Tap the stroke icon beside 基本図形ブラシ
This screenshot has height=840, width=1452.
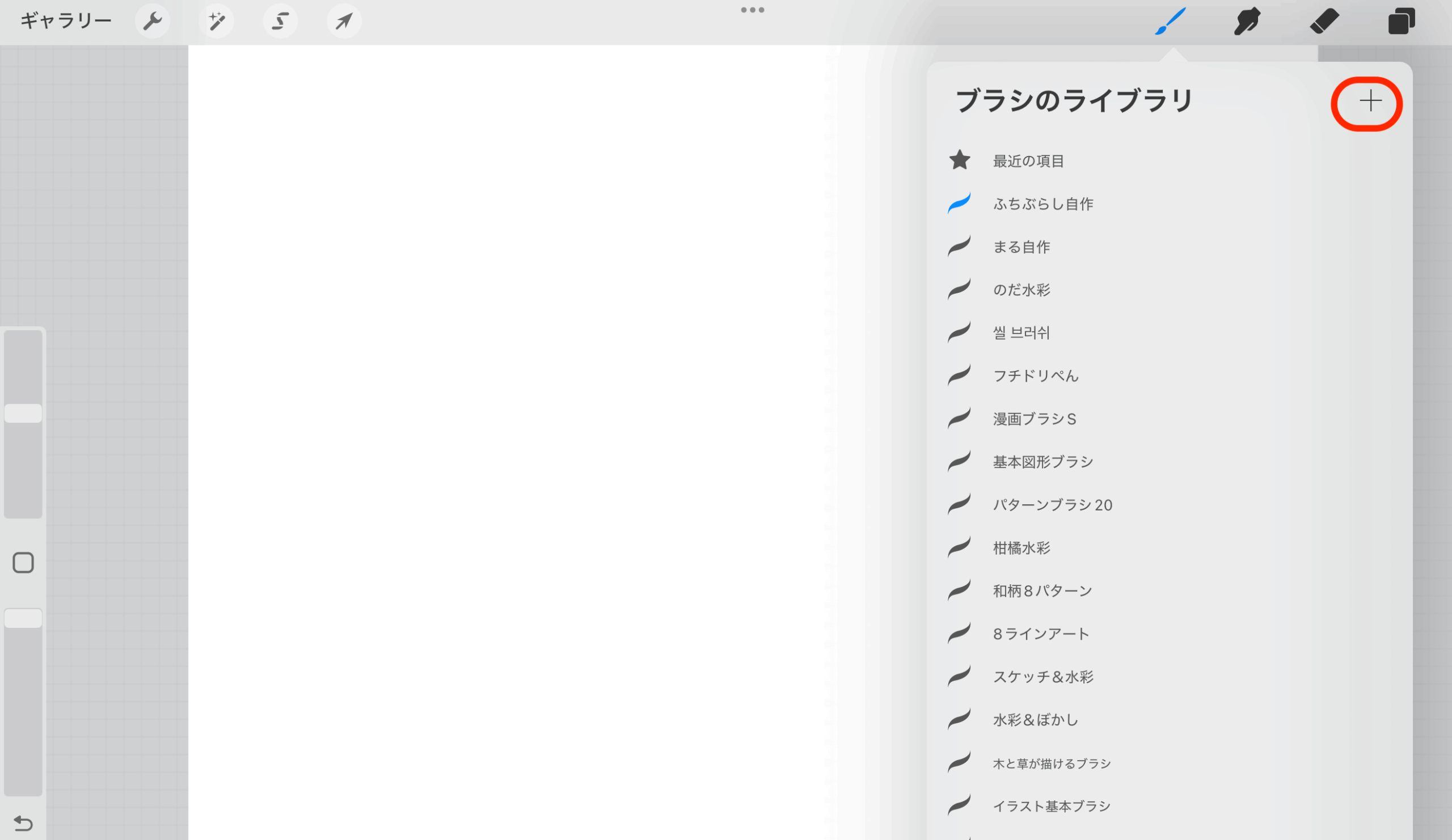click(x=959, y=462)
